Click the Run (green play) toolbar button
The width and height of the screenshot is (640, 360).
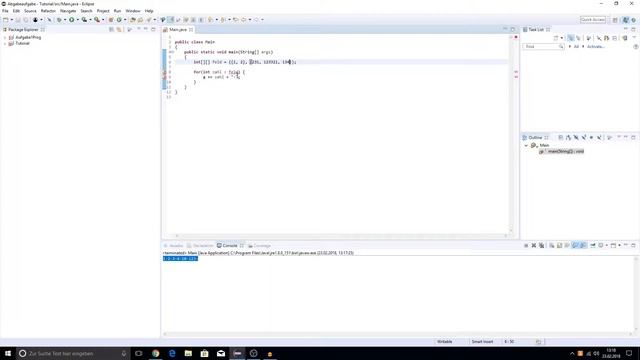(x=71, y=20)
